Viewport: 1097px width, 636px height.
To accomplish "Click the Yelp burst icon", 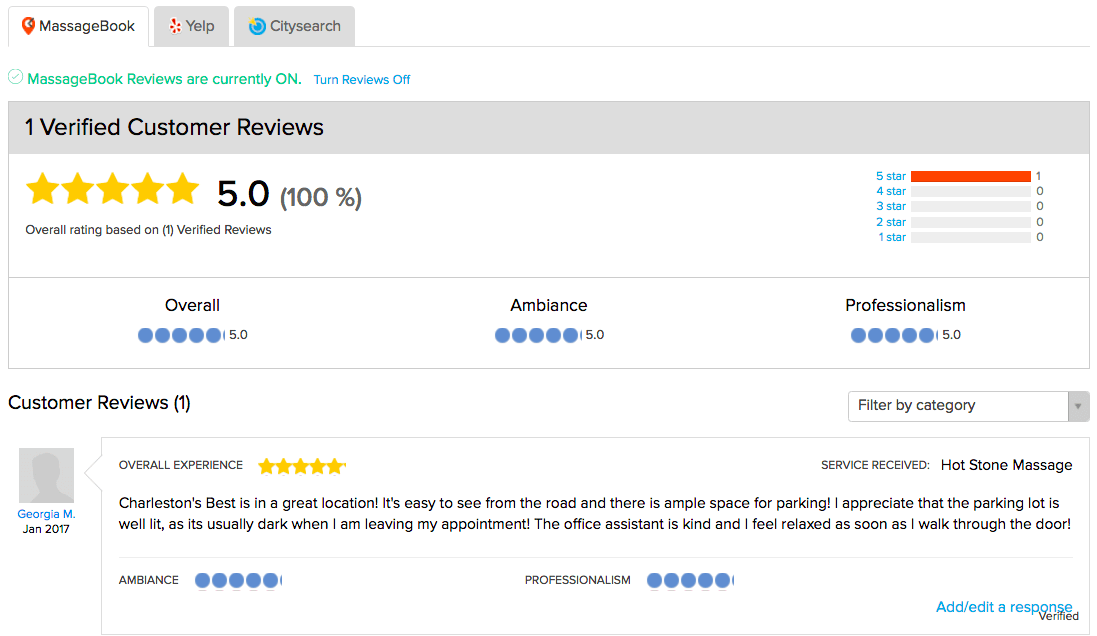I will (x=175, y=26).
